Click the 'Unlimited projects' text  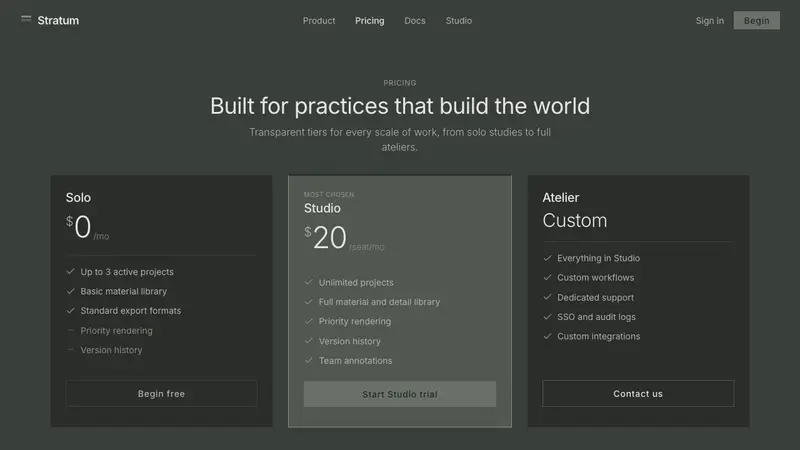coord(356,282)
